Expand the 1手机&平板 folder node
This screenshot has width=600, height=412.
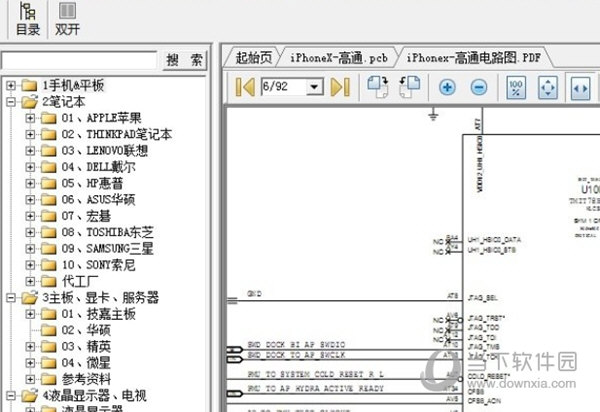coord(9,84)
